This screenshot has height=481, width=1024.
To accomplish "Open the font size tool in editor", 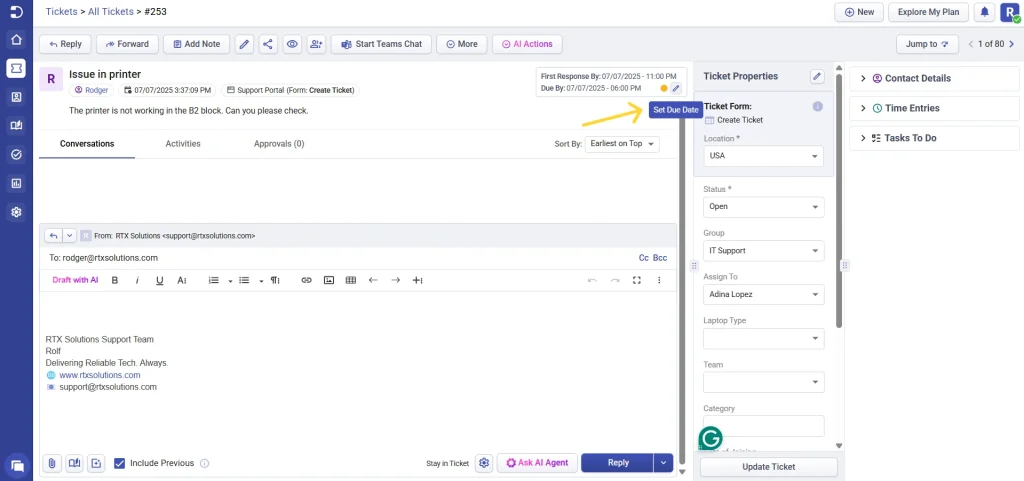I will [182, 280].
